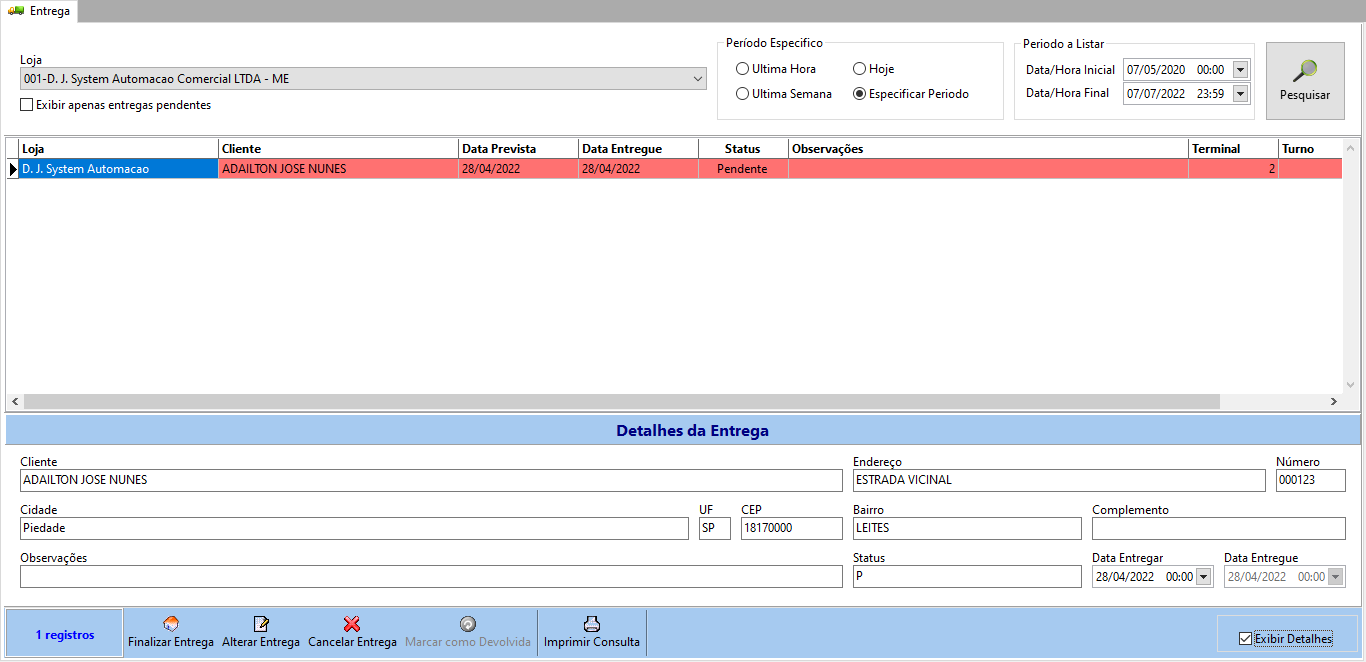Click the grid's scroll right arrow
The width and height of the screenshot is (1366, 662).
[x=1333, y=401]
